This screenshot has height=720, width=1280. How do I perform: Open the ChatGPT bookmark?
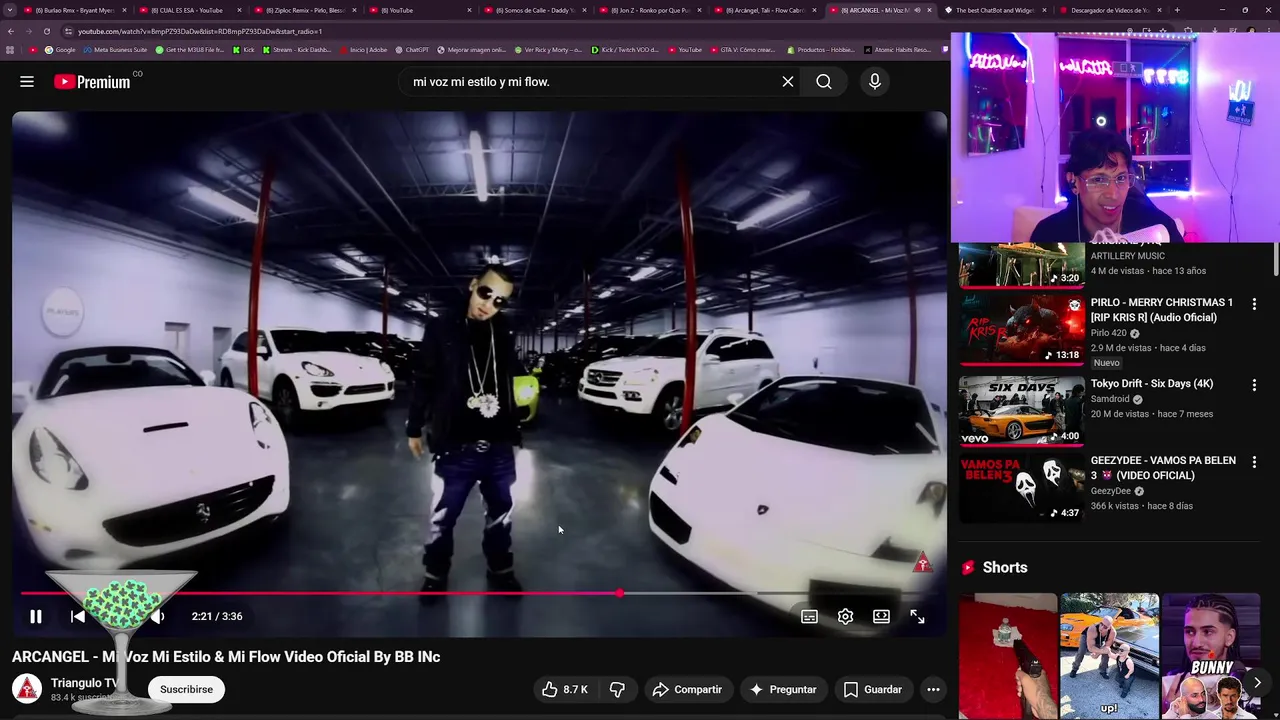[x=412, y=50]
